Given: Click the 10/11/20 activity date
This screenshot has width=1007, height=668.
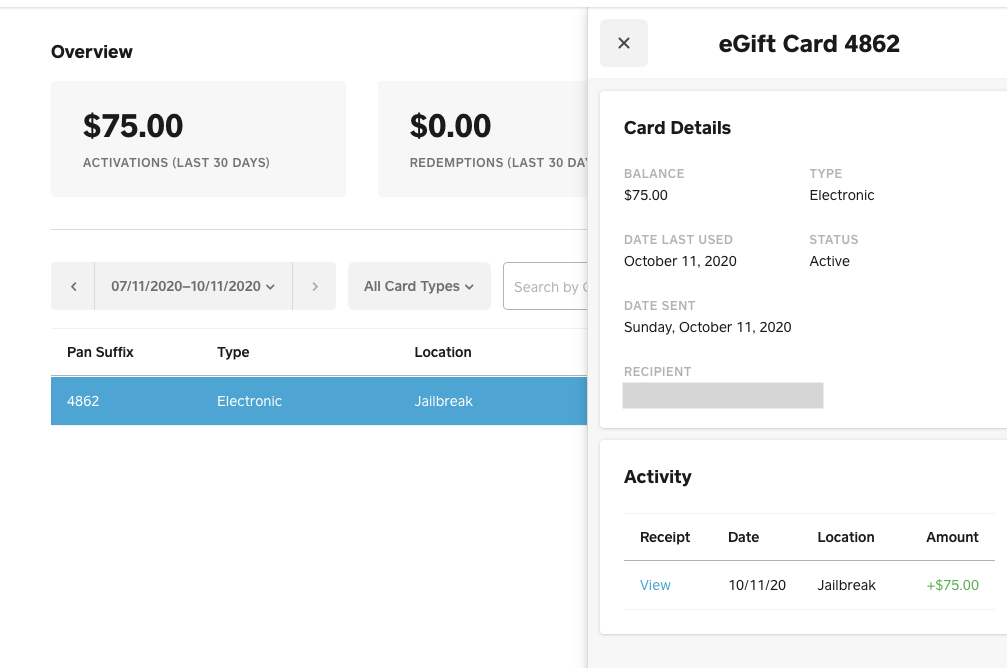Looking at the screenshot, I should pos(757,585).
